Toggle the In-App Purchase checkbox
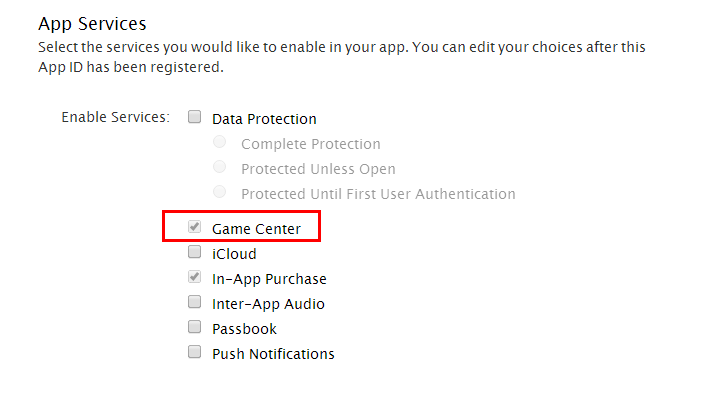The width and height of the screenshot is (713, 396). point(195,276)
